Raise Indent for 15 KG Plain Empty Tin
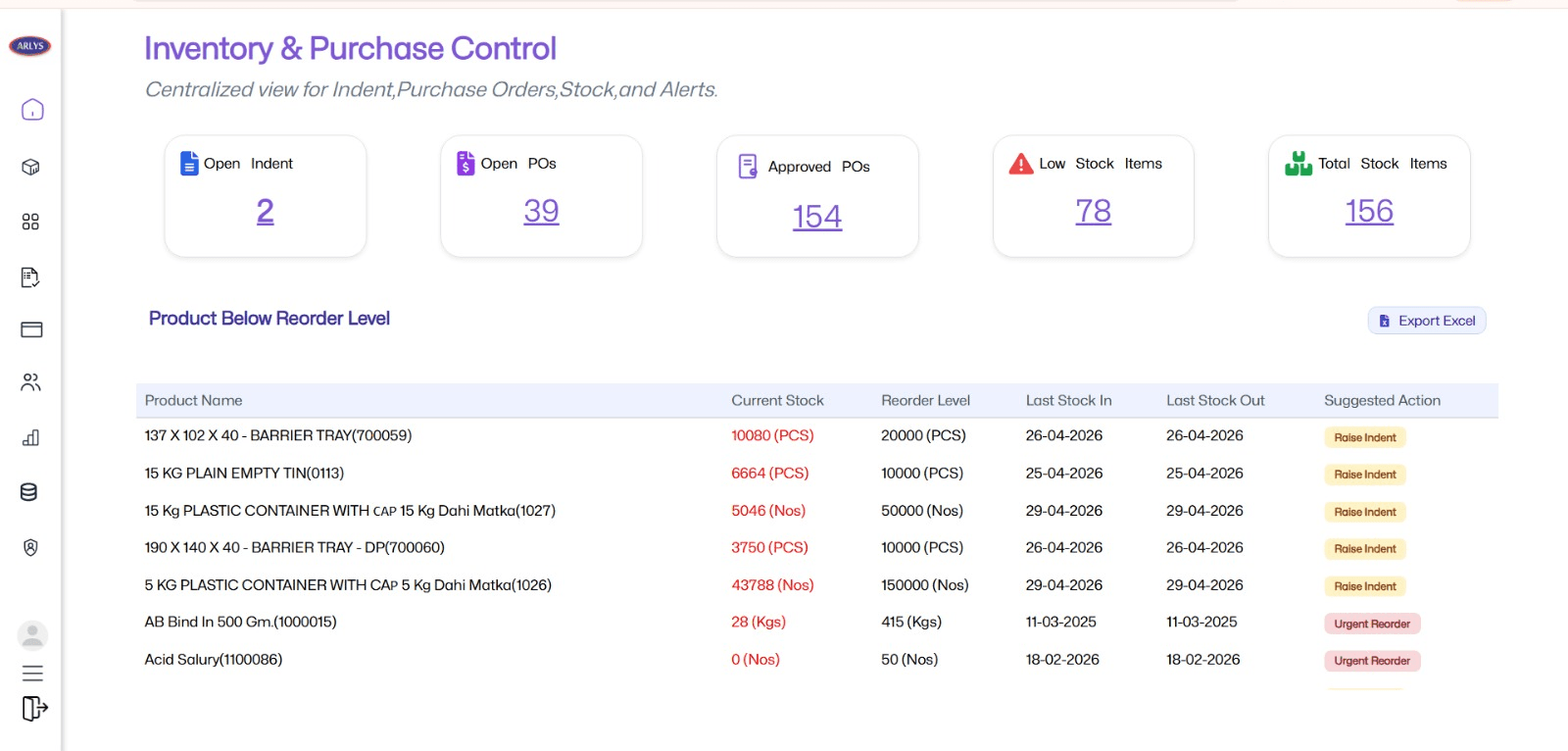 1364,475
